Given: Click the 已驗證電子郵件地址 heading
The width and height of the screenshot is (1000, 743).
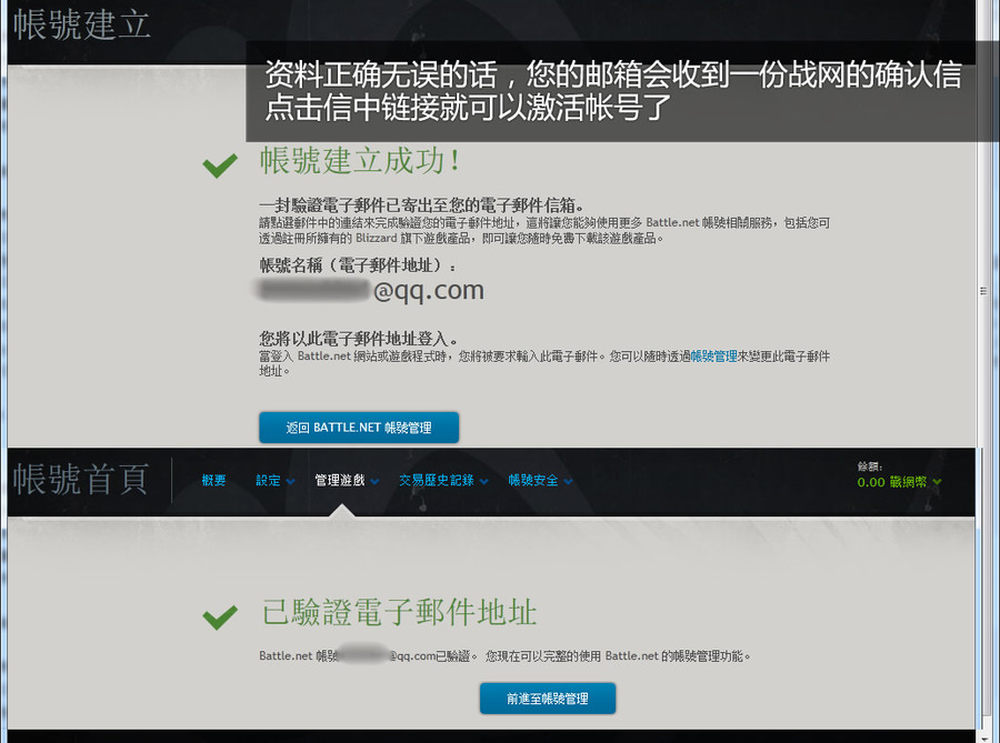Looking at the screenshot, I should [399, 613].
